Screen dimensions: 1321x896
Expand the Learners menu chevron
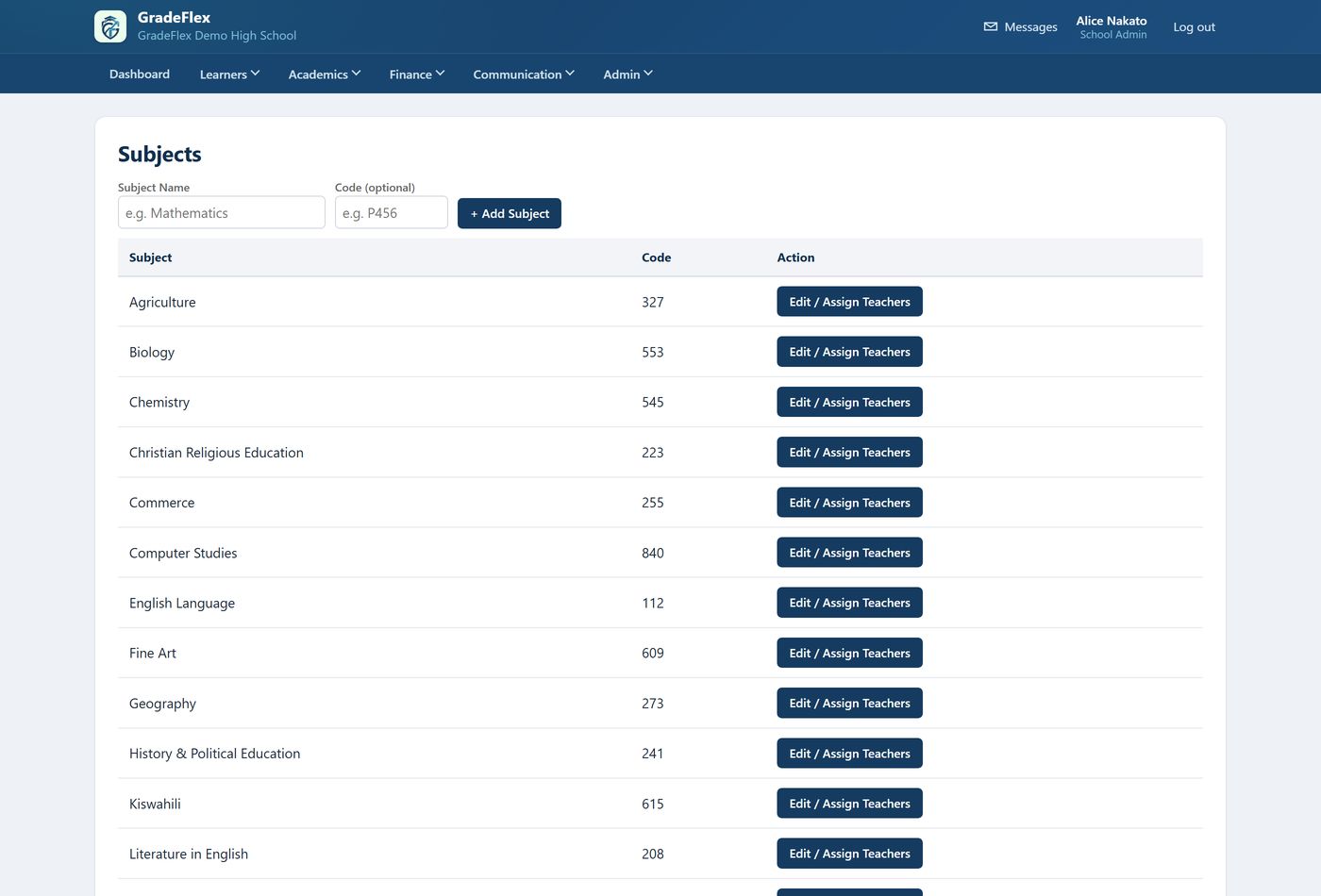[x=255, y=74]
